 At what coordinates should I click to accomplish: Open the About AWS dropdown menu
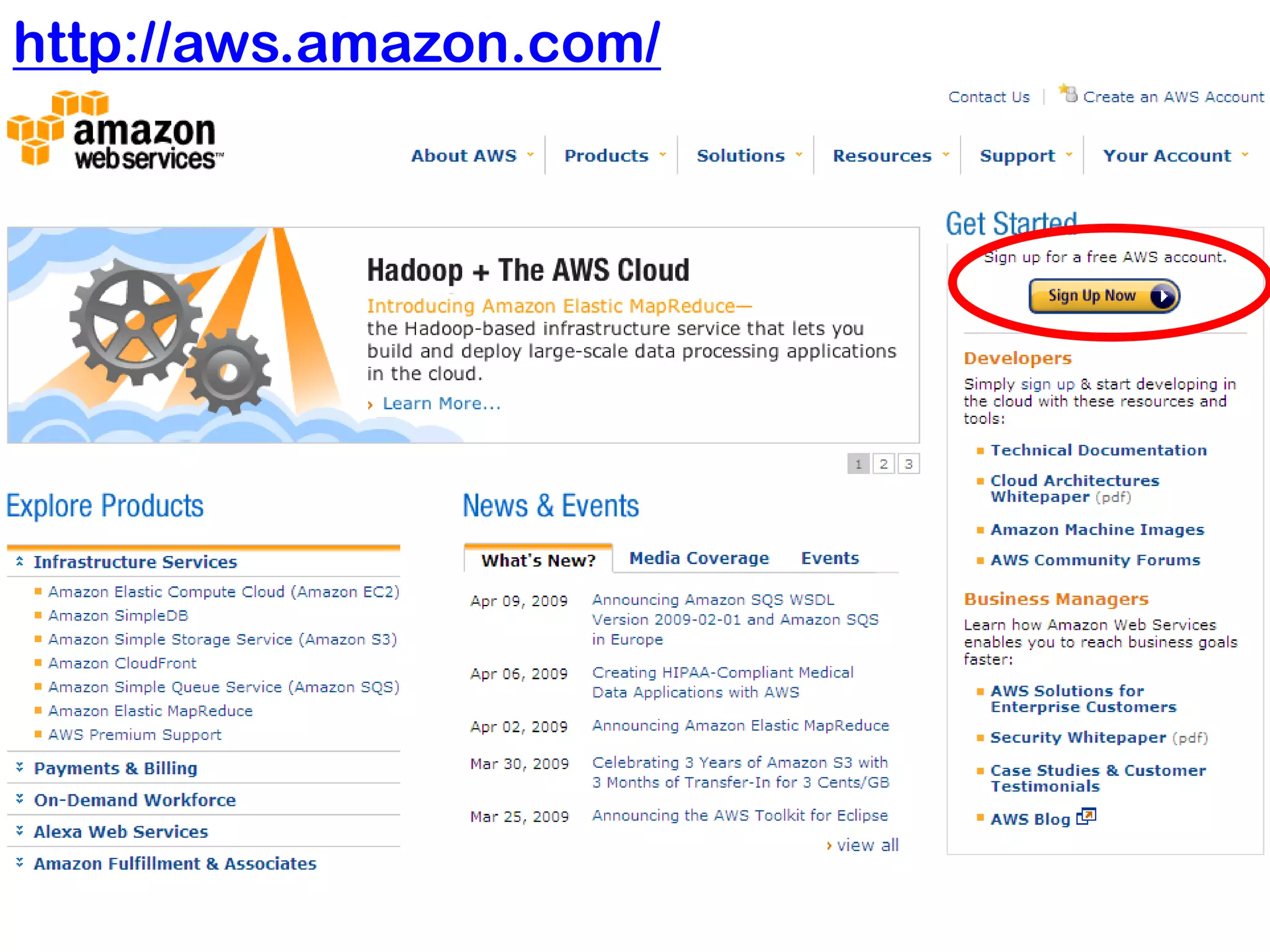(x=473, y=156)
